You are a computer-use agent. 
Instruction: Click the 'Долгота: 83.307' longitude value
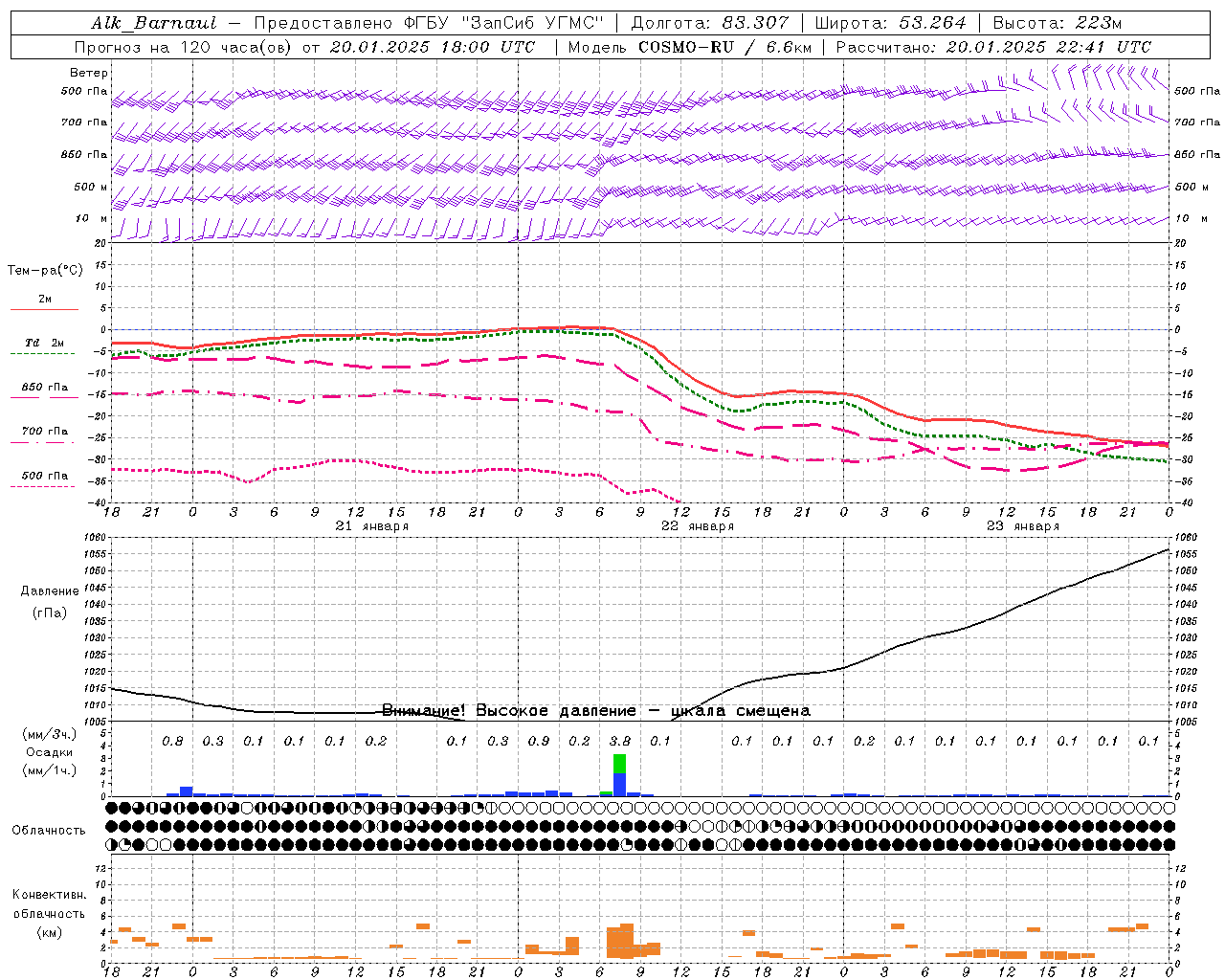point(710,23)
